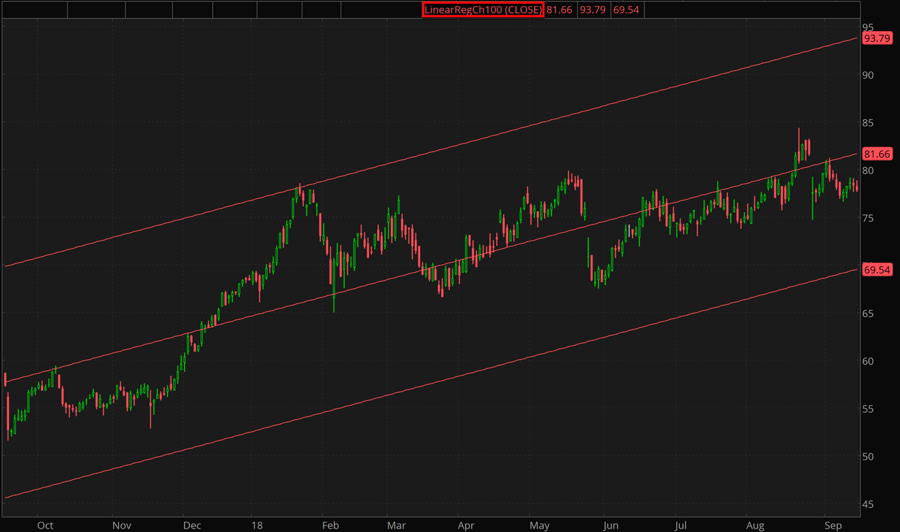
Task: Click the 69.54 value in the study header
Action: click(x=626, y=9)
